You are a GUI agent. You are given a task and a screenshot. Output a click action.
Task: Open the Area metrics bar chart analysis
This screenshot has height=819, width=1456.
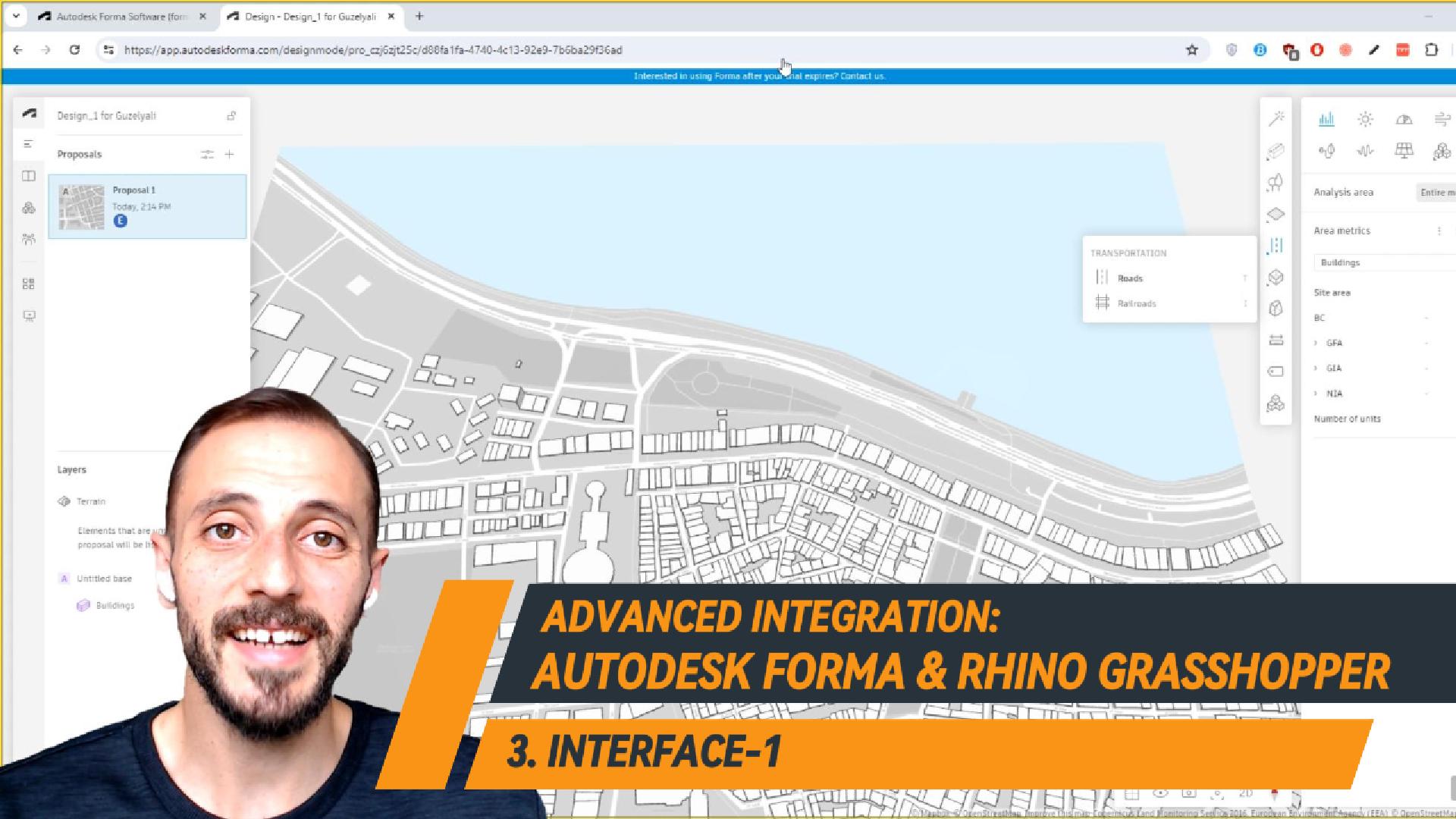pyautogui.click(x=1326, y=119)
